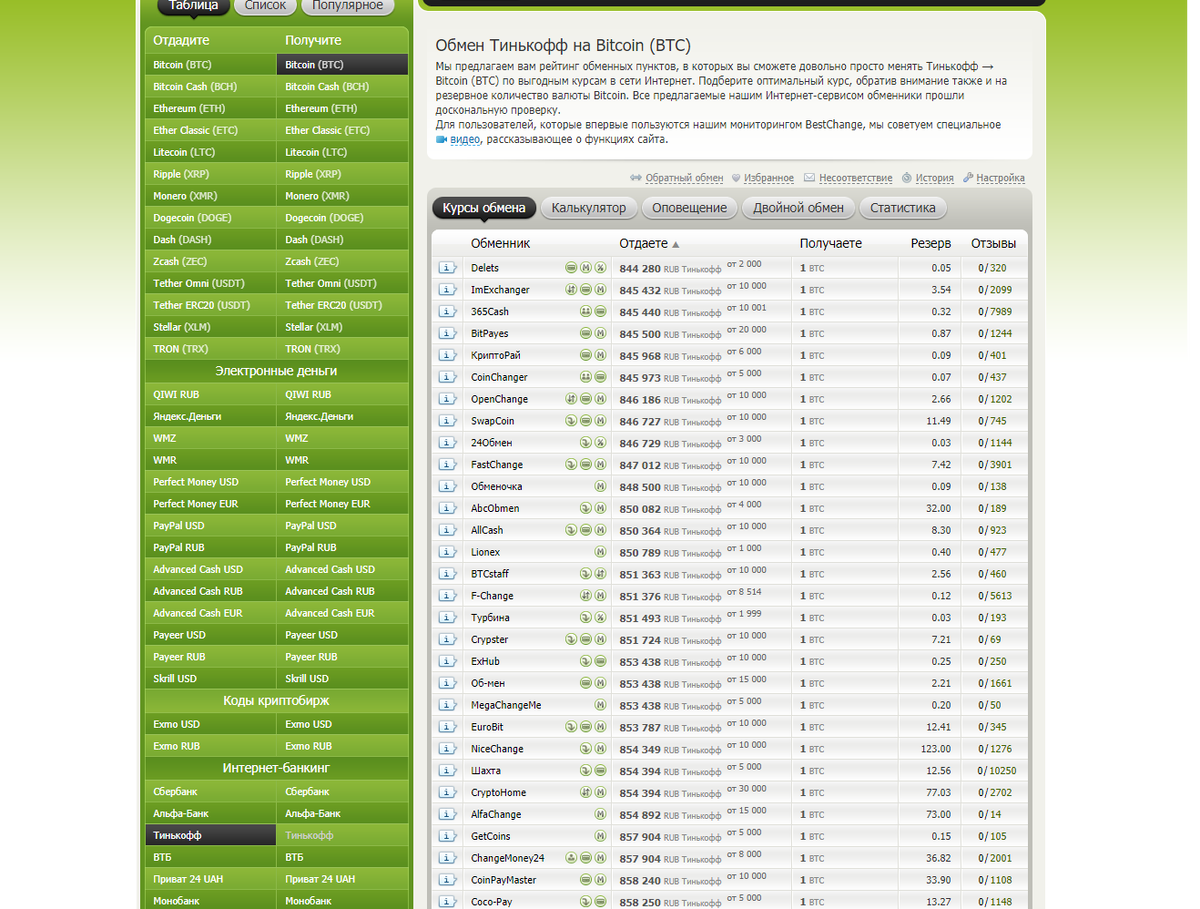Choose Tether ERC20 (USDT) in Отдадите column
1200x909 pixels.
point(211,305)
